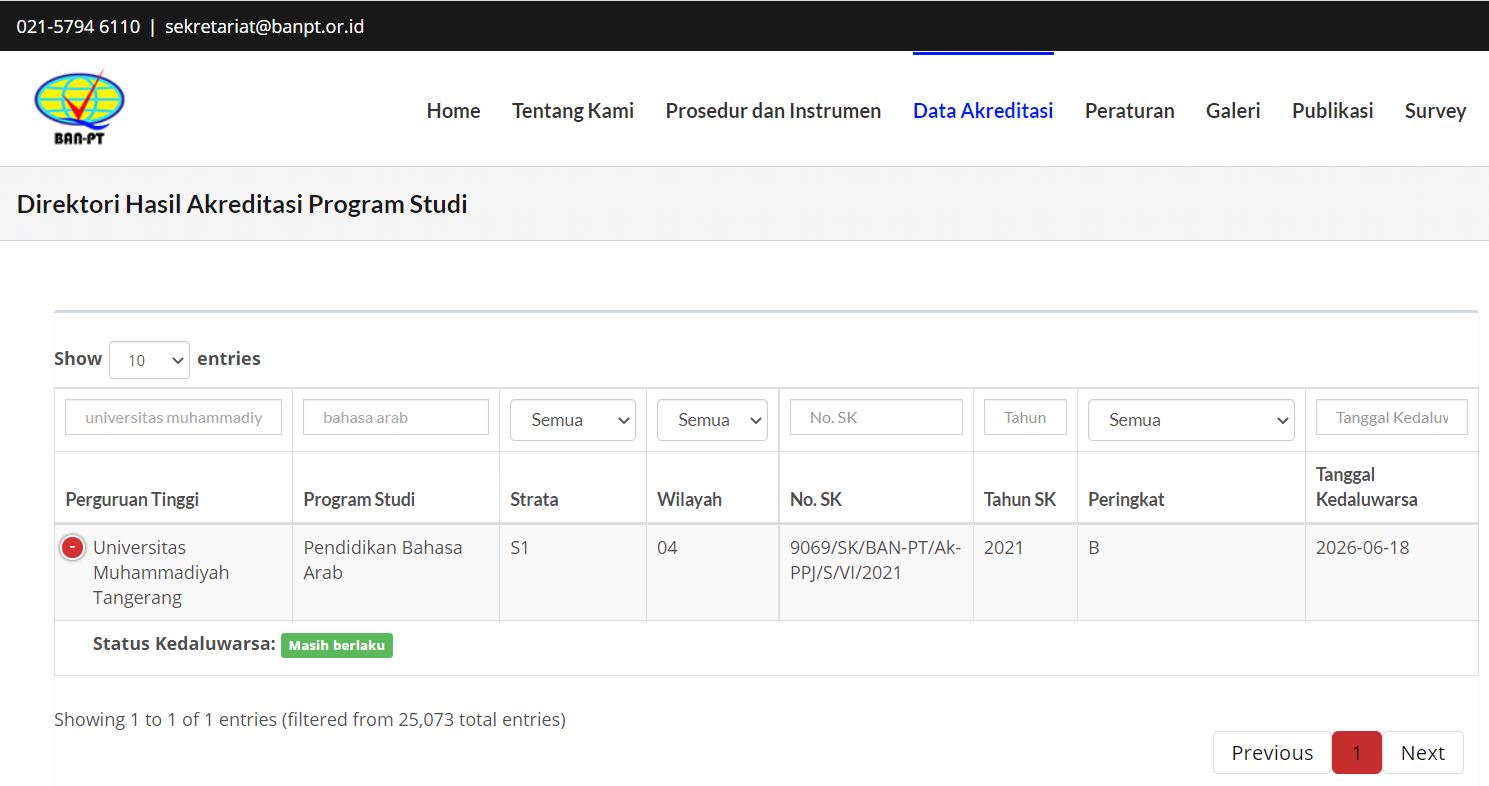
Task: Select page 1 in pagination
Action: click(1356, 753)
